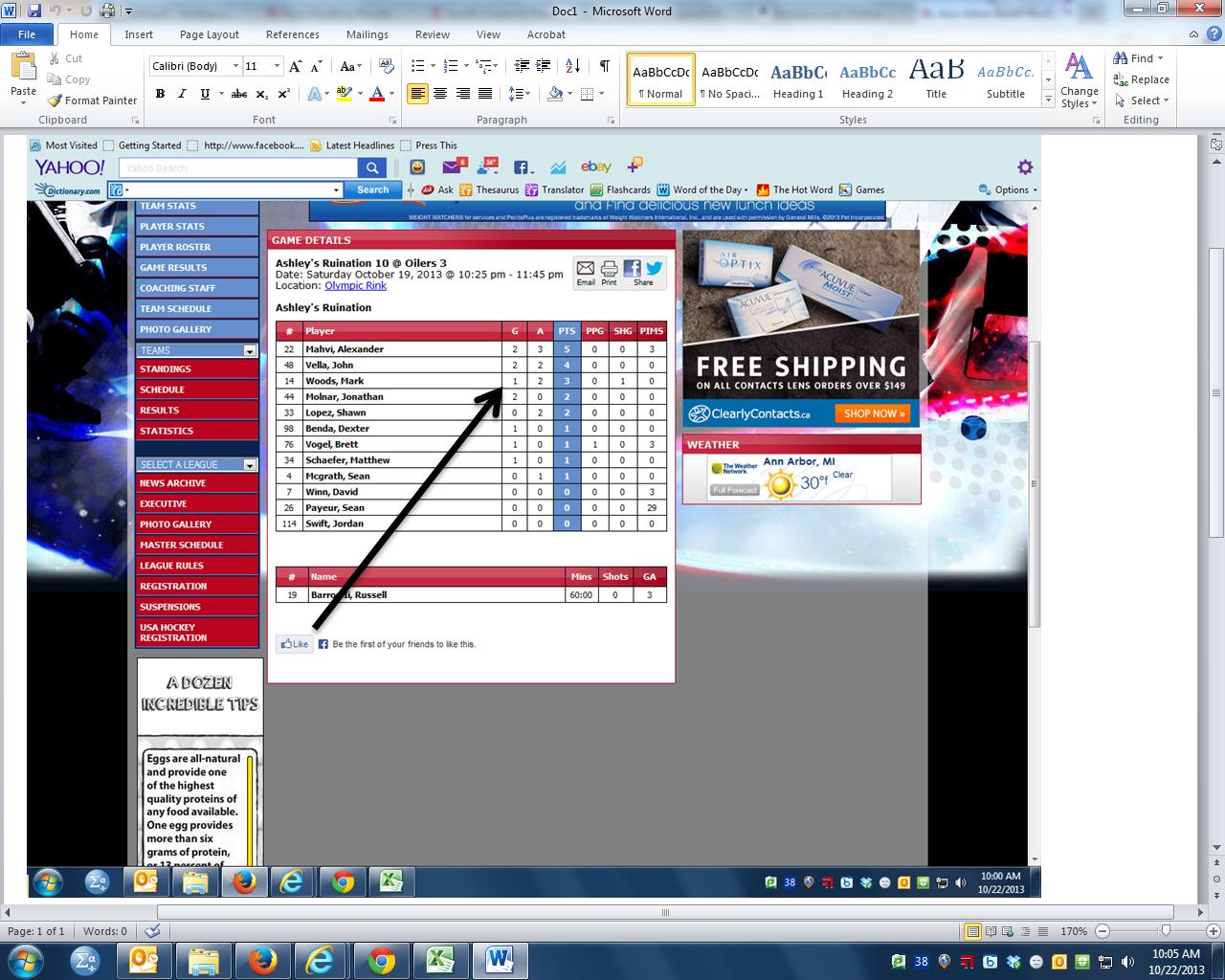Apply bullet list formatting
1225x980 pixels.
(417, 66)
